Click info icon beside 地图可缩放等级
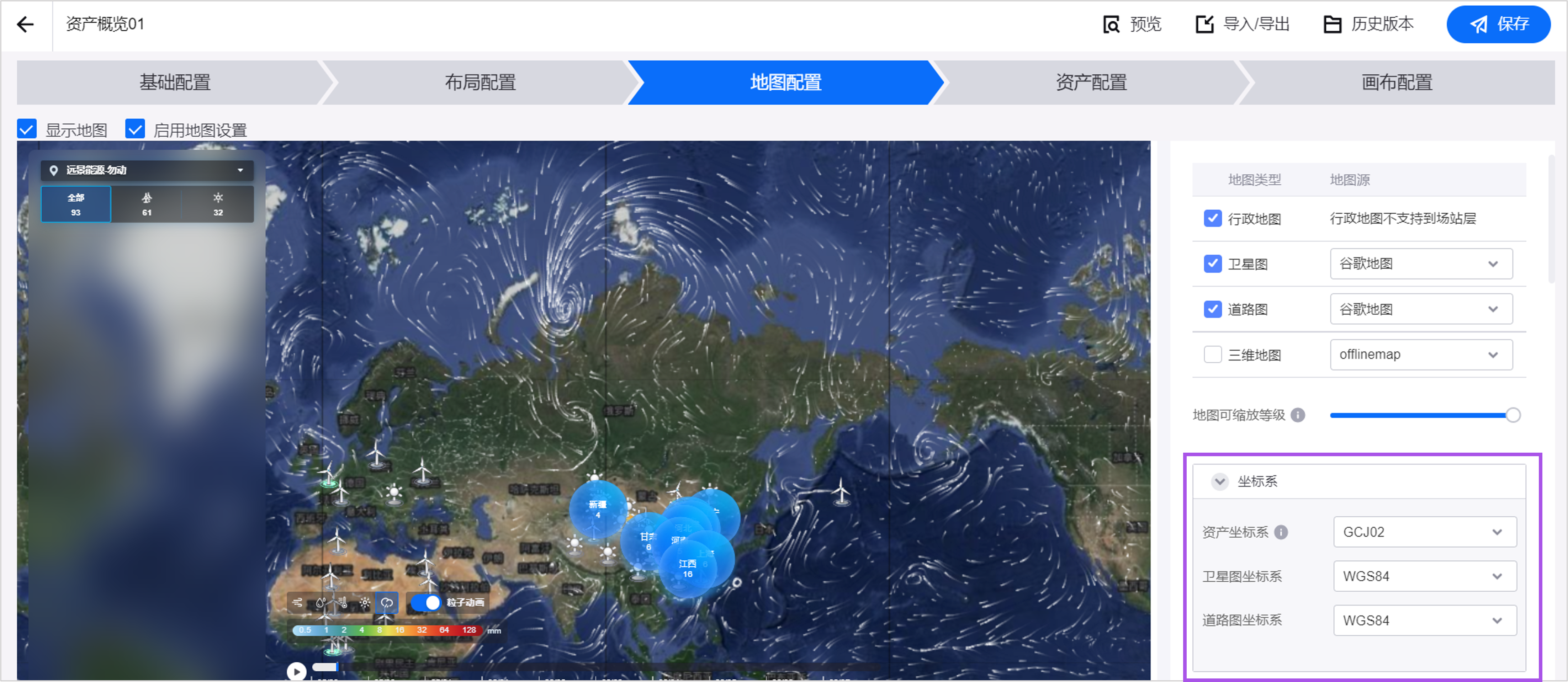Image resolution: width=1568 pixels, height=682 pixels. pyautogui.click(x=1298, y=415)
